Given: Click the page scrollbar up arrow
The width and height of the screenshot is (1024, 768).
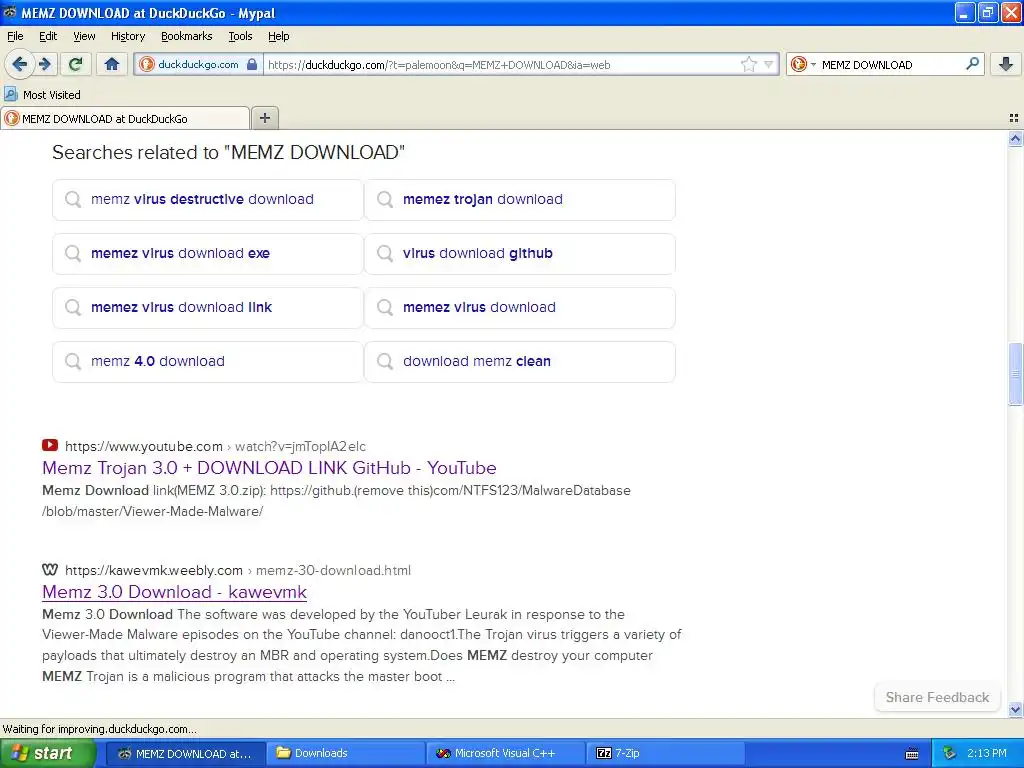Looking at the screenshot, I should pos(1015,138).
